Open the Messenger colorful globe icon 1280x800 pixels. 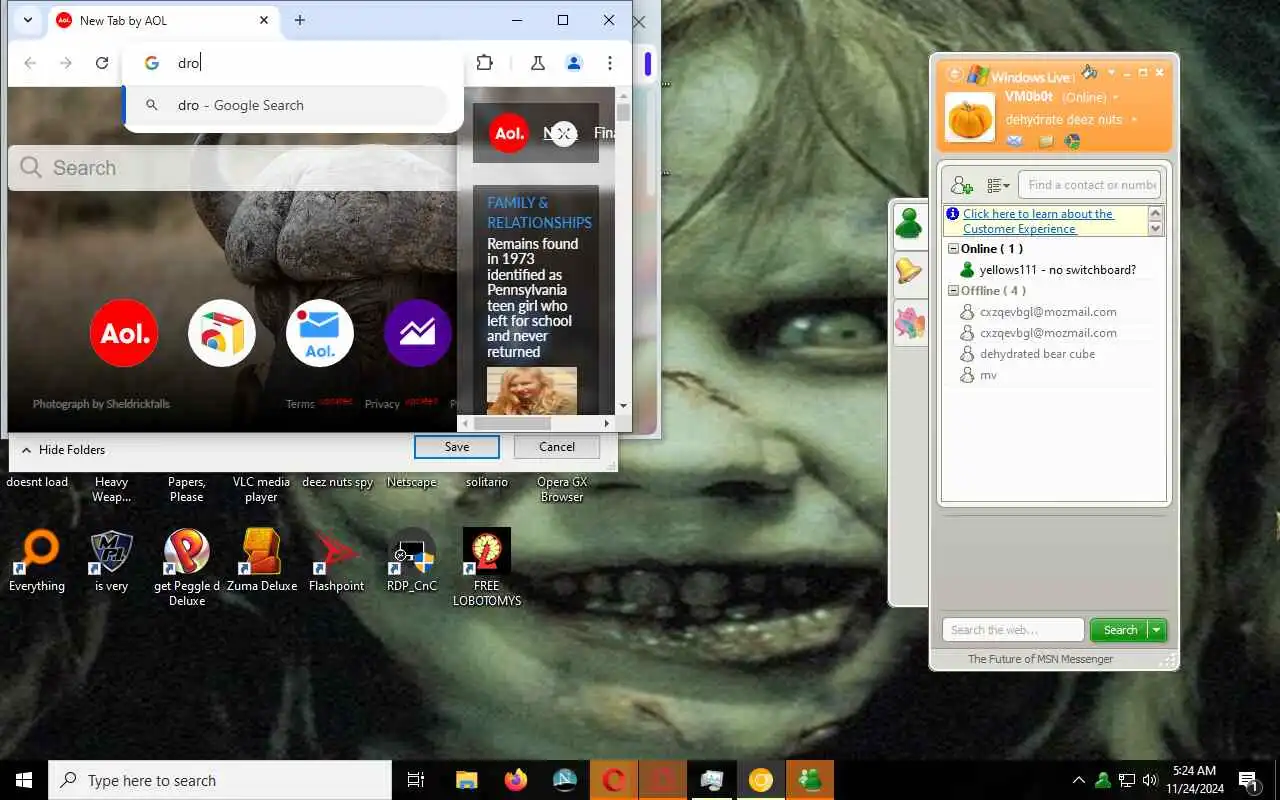click(x=1072, y=142)
